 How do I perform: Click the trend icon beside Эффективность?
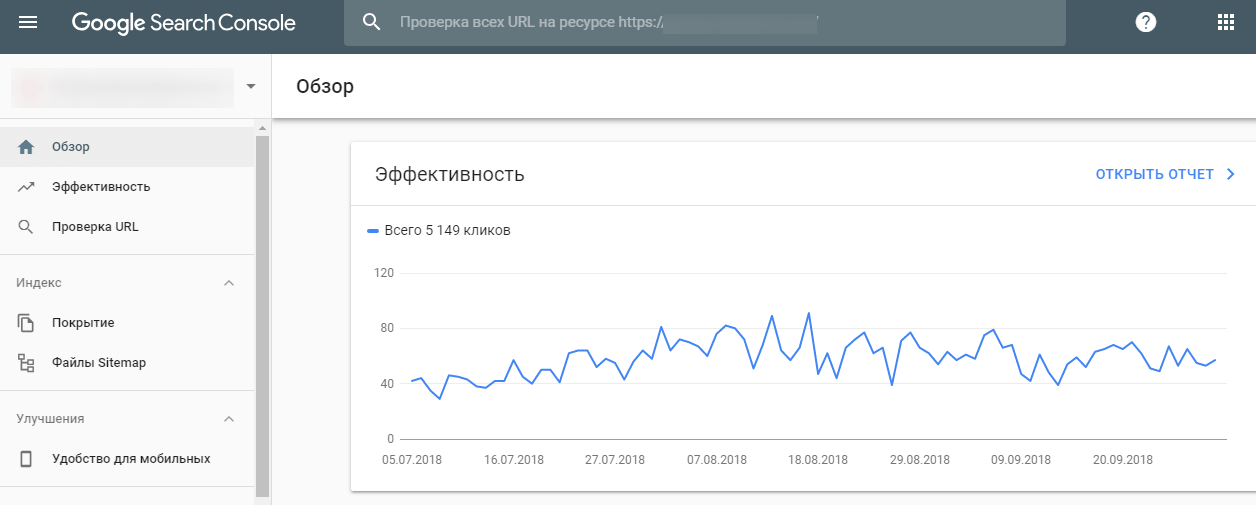27,187
